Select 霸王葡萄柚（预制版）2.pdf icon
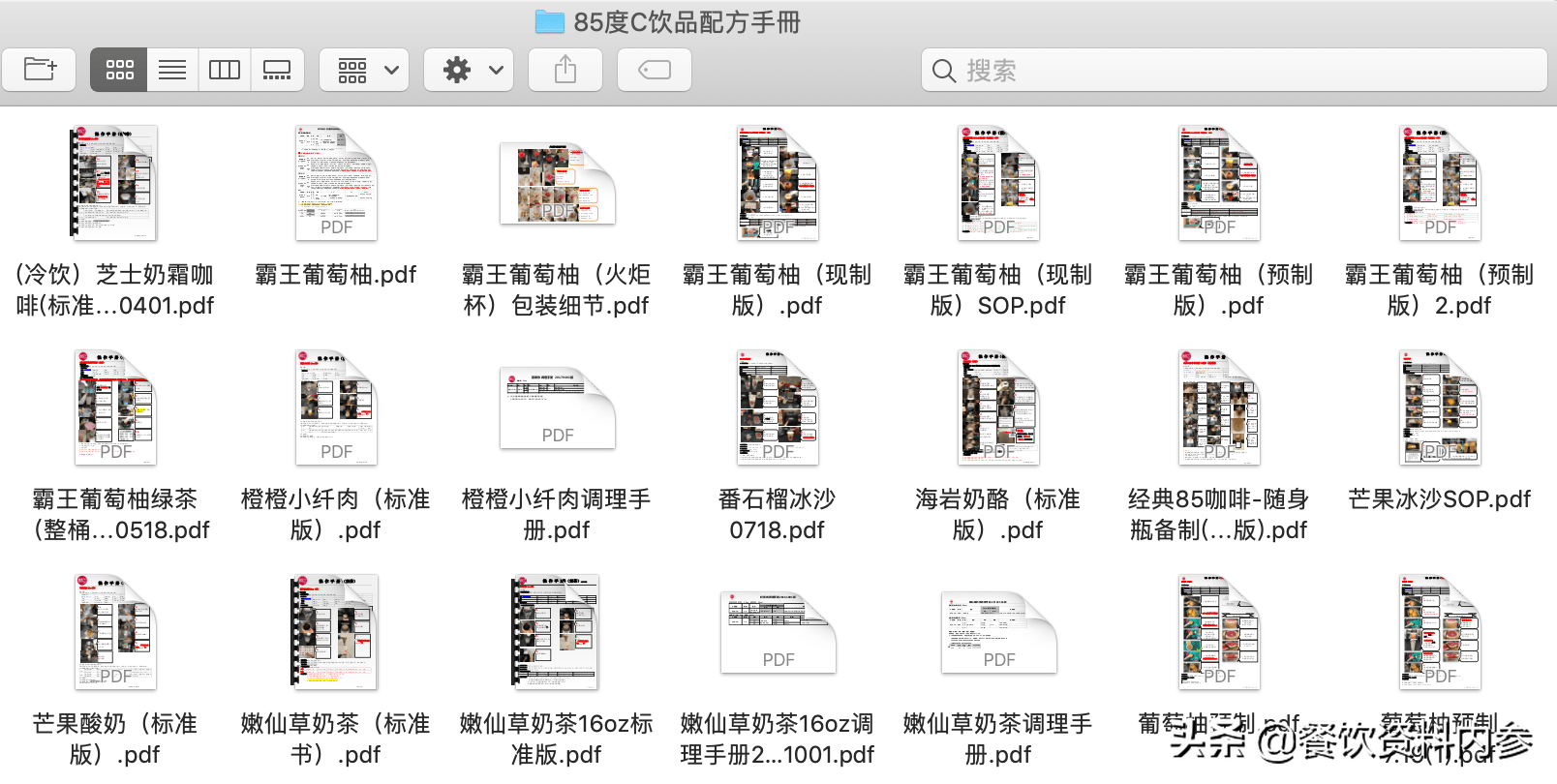 point(1440,182)
